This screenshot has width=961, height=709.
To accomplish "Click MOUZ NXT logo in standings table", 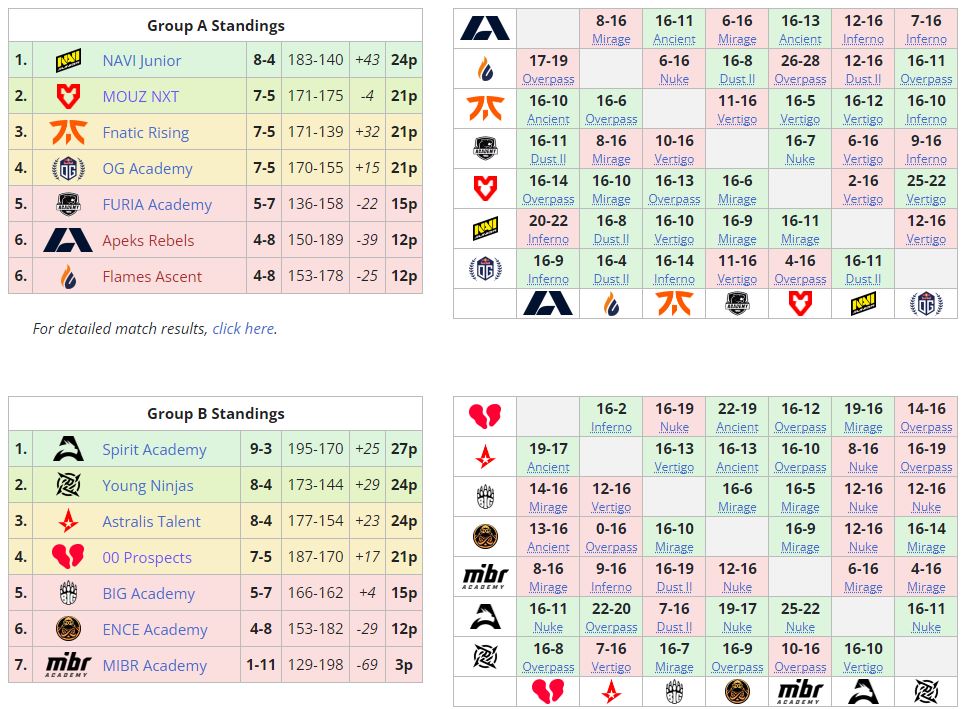I will (68, 96).
